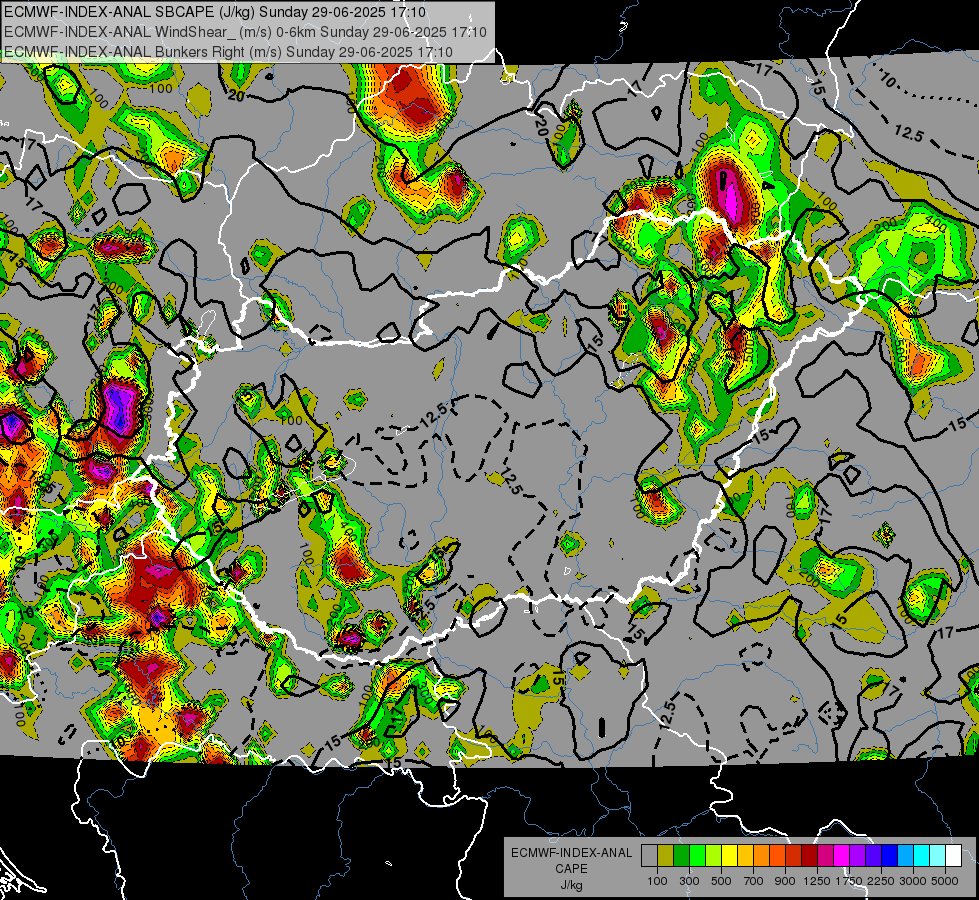Select the brick red swatch after 900
The image size is (979, 900).
[x=794, y=855]
